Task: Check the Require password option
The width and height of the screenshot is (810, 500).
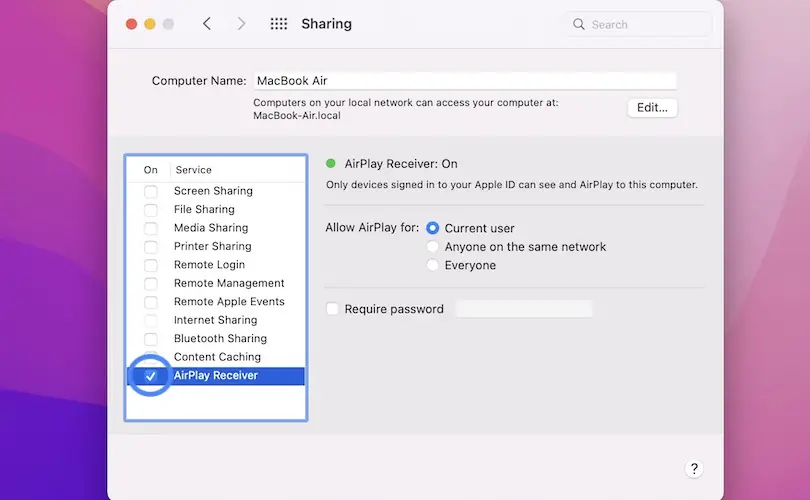Action: (x=333, y=309)
